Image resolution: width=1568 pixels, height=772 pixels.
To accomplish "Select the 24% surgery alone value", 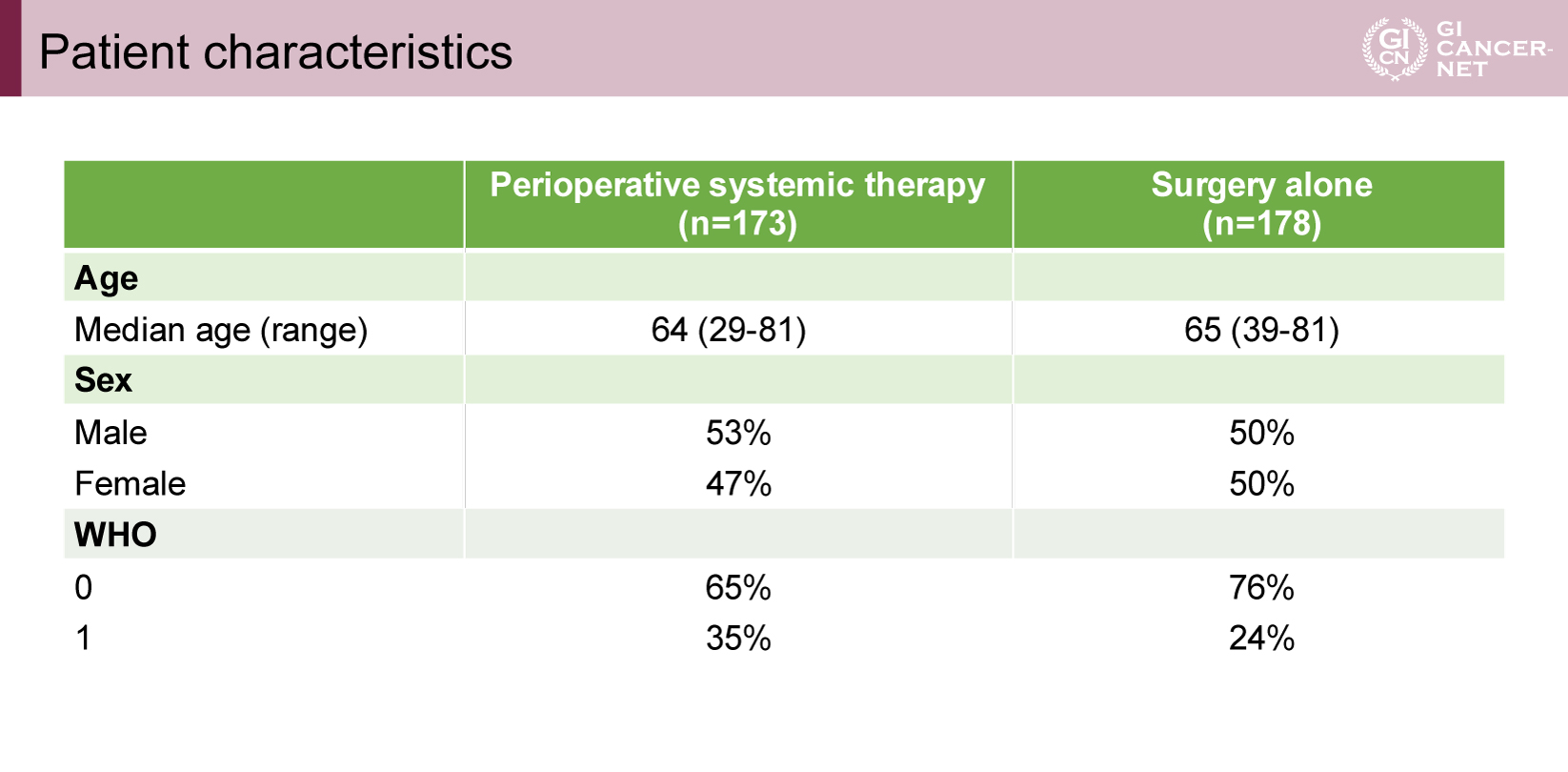I will coord(1261,638).
